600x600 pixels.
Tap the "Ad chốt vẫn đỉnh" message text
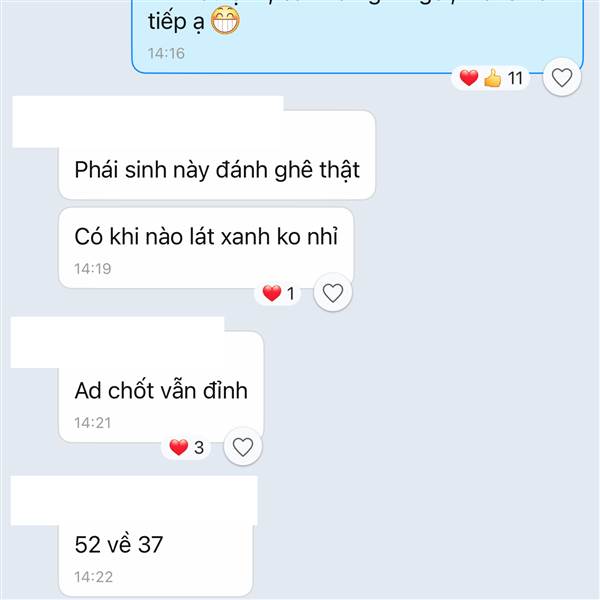point(161,391)
